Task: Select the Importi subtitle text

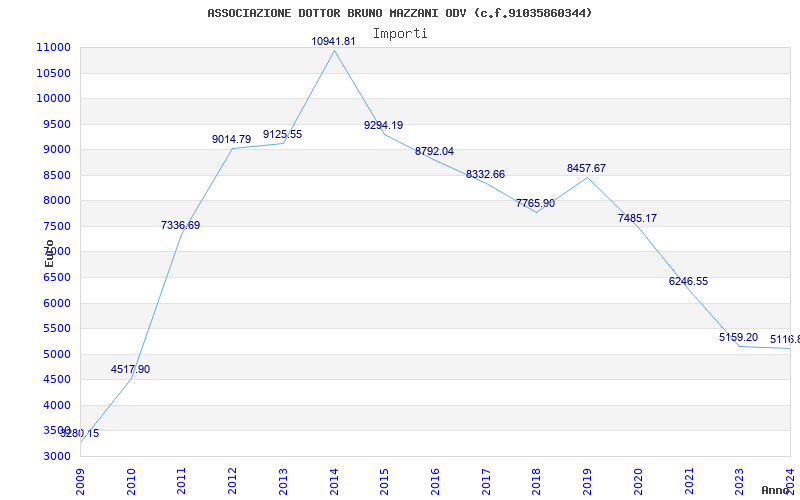Action: point(400,34)
